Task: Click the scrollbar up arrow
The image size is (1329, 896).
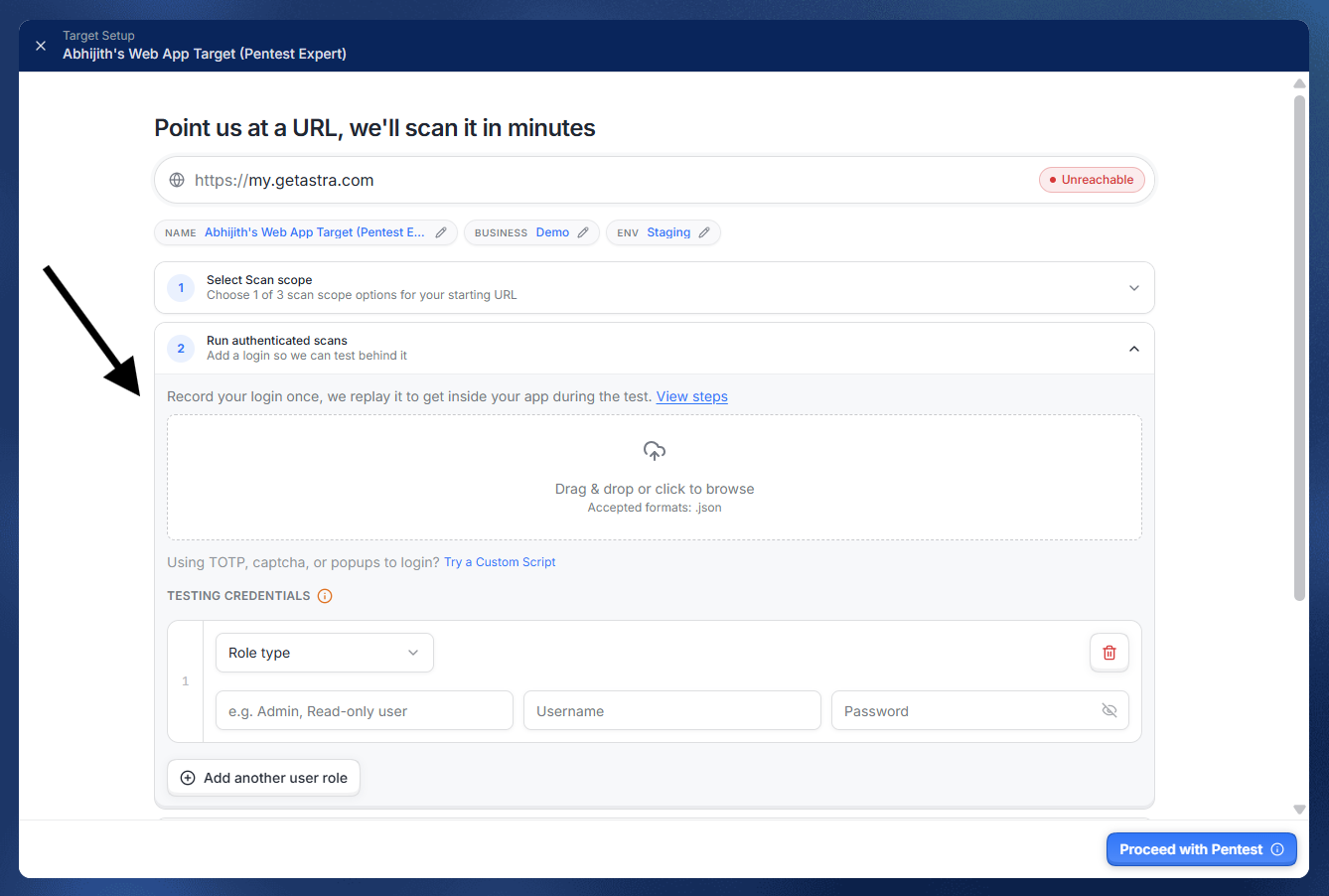Action: coord(1299,83)
